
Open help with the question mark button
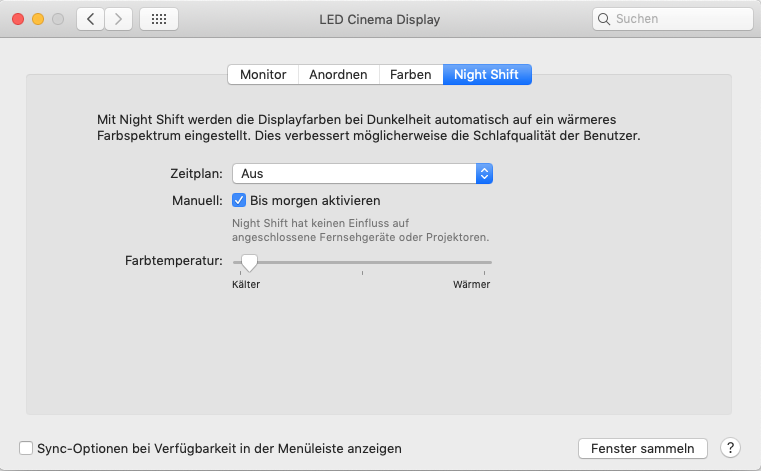click(x=730, y=448)
